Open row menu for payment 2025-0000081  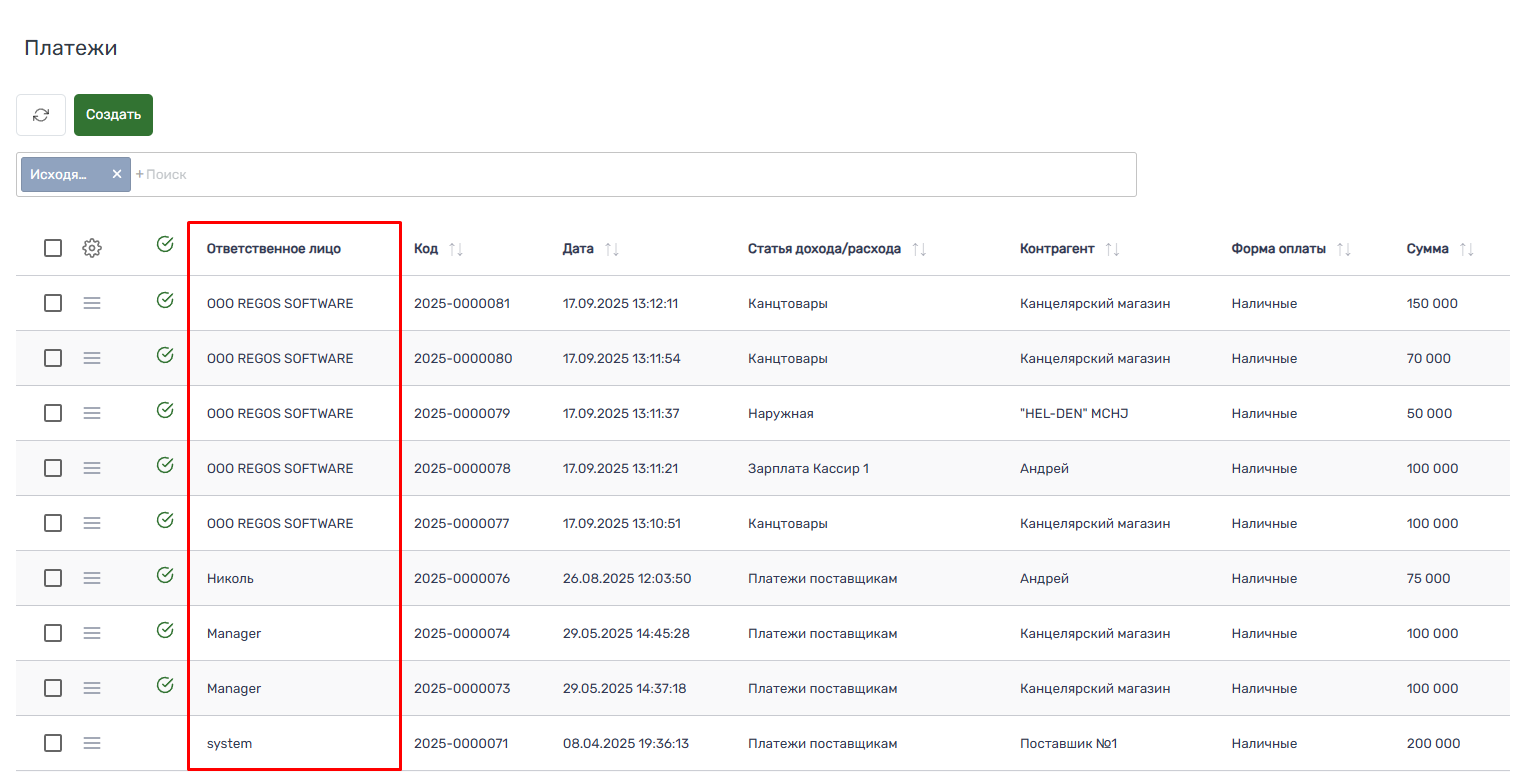pos(92,303)
